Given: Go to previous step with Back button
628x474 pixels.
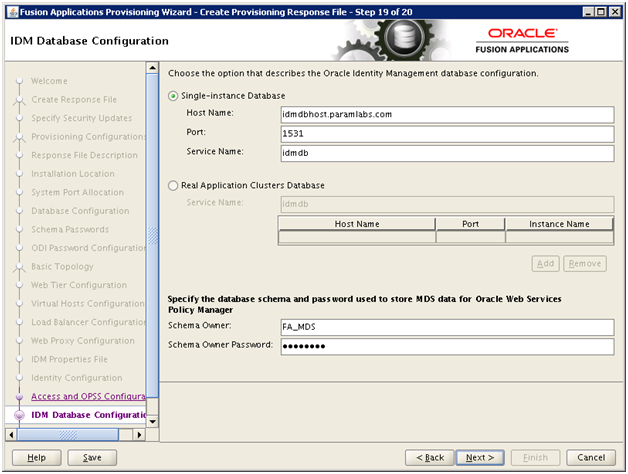Looking at the screenshot, I should (x=430, y=457).
